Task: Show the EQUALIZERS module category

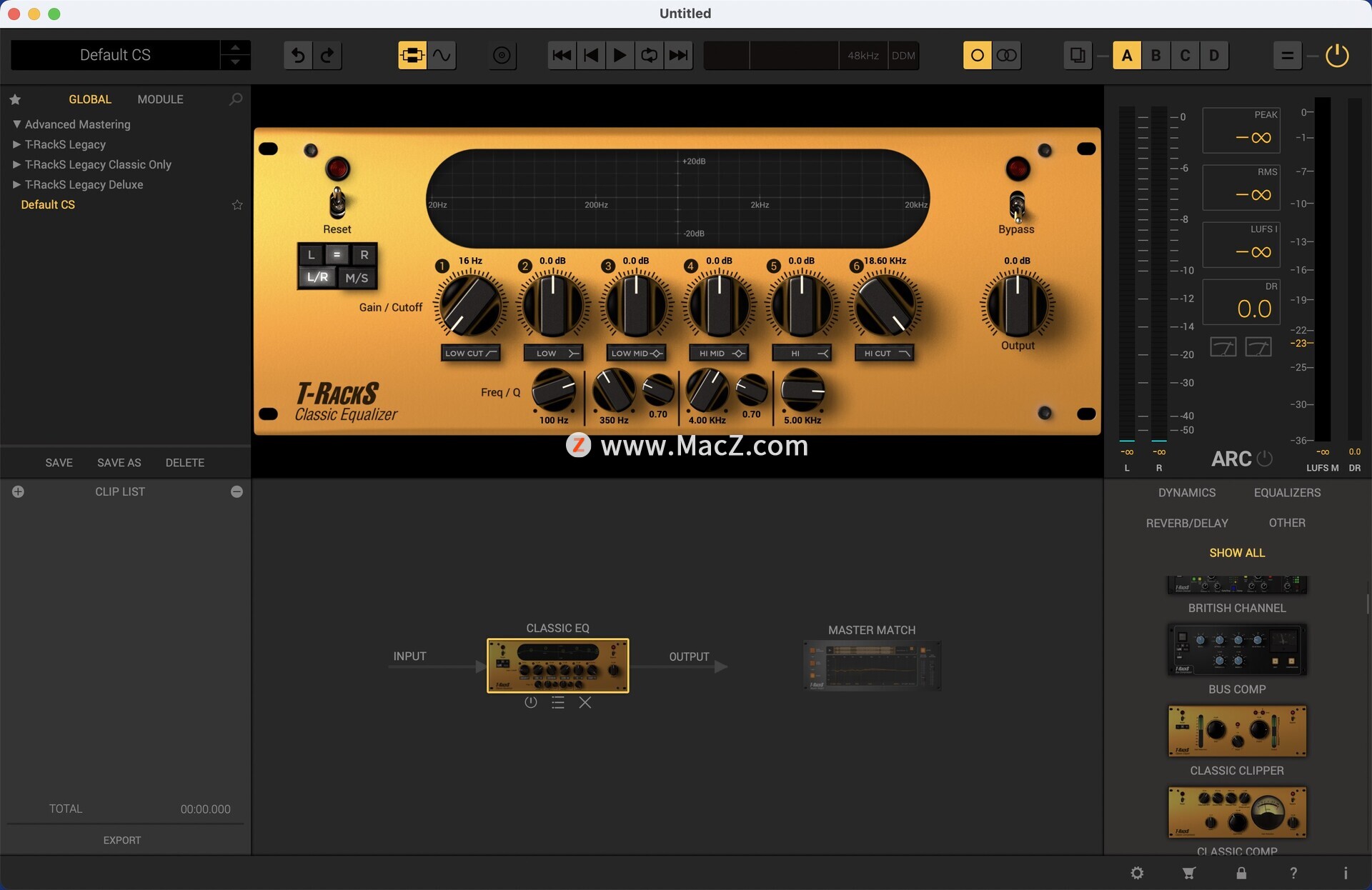Action: click(1287, 493)
